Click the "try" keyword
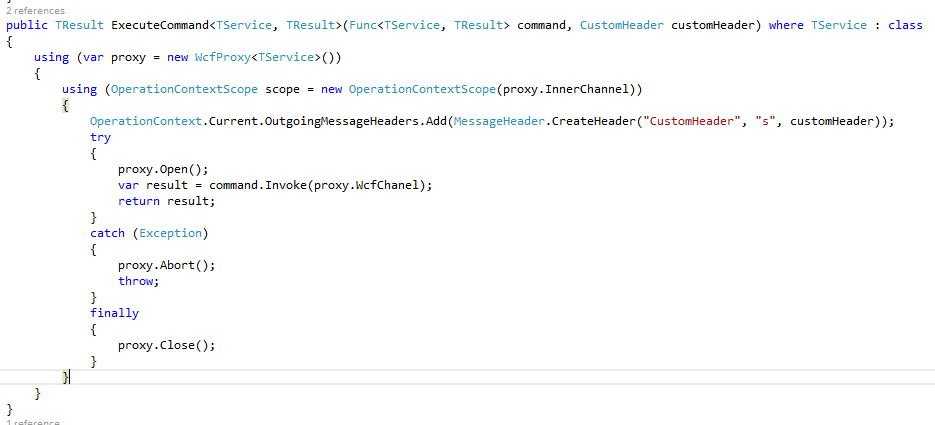935x425 pixels. [100, 137]
